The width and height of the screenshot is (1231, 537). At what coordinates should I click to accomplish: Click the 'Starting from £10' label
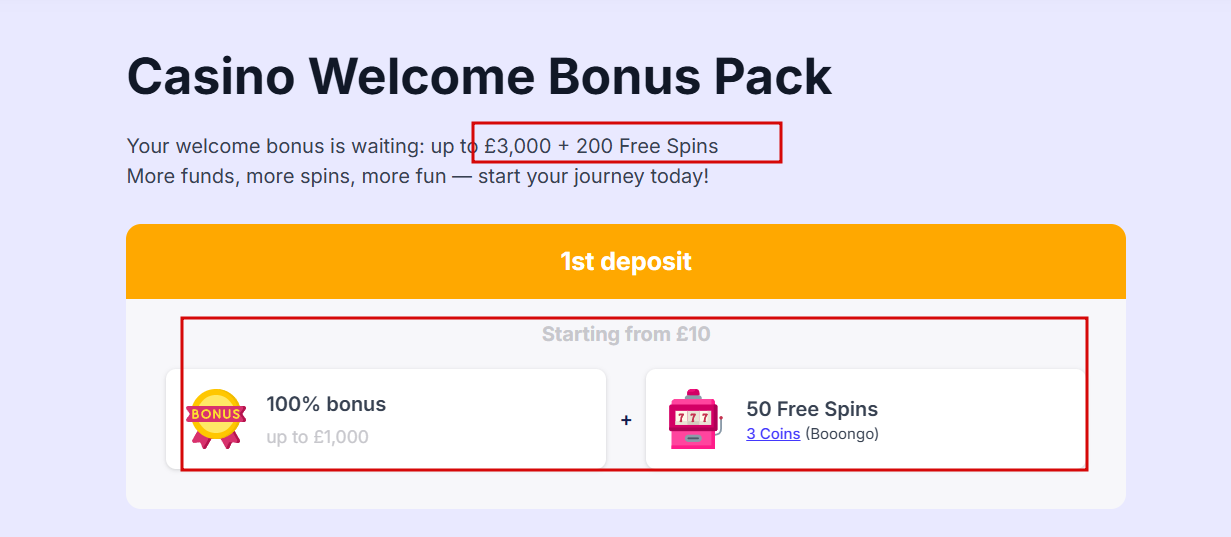[x=626, y=334]
